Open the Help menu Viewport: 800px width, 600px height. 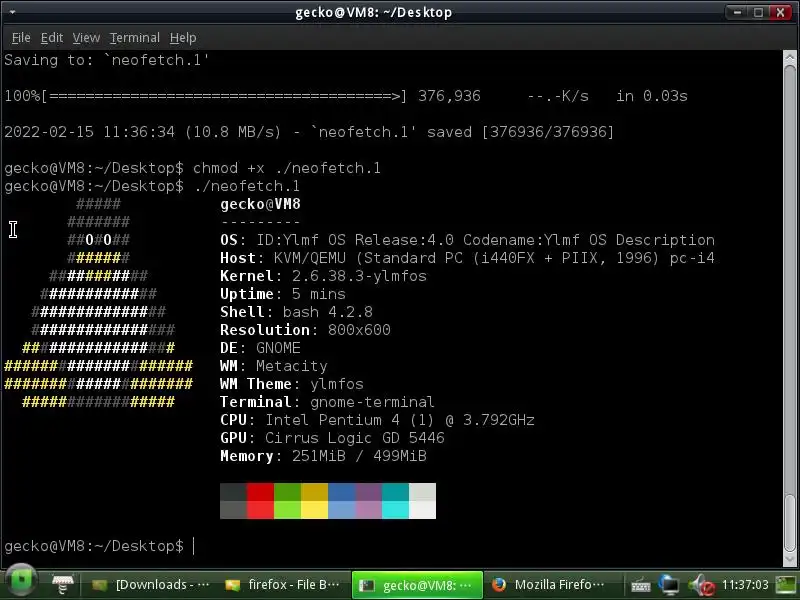pos(183,38)
